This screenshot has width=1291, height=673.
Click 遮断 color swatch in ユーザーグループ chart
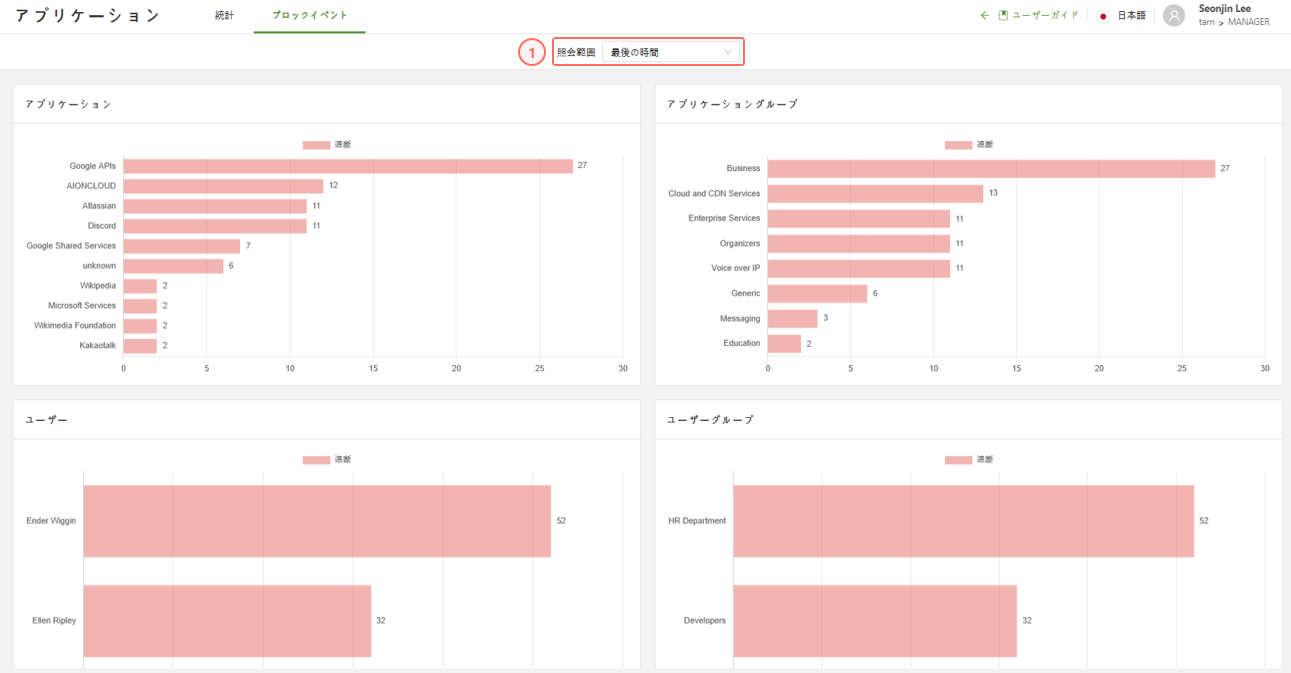958,460
